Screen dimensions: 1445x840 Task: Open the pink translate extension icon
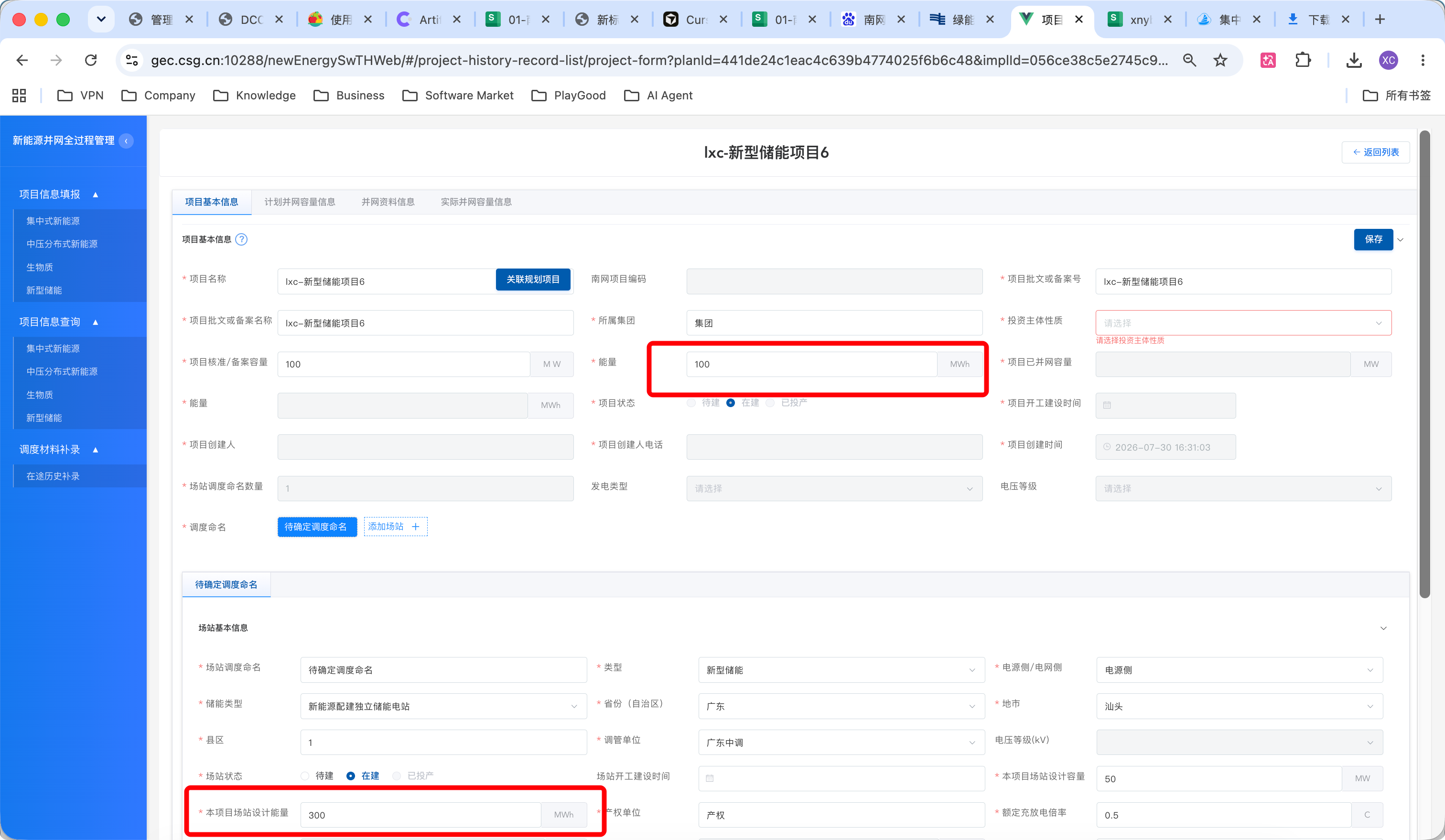pyautogui.click(x=1268, y=60)
